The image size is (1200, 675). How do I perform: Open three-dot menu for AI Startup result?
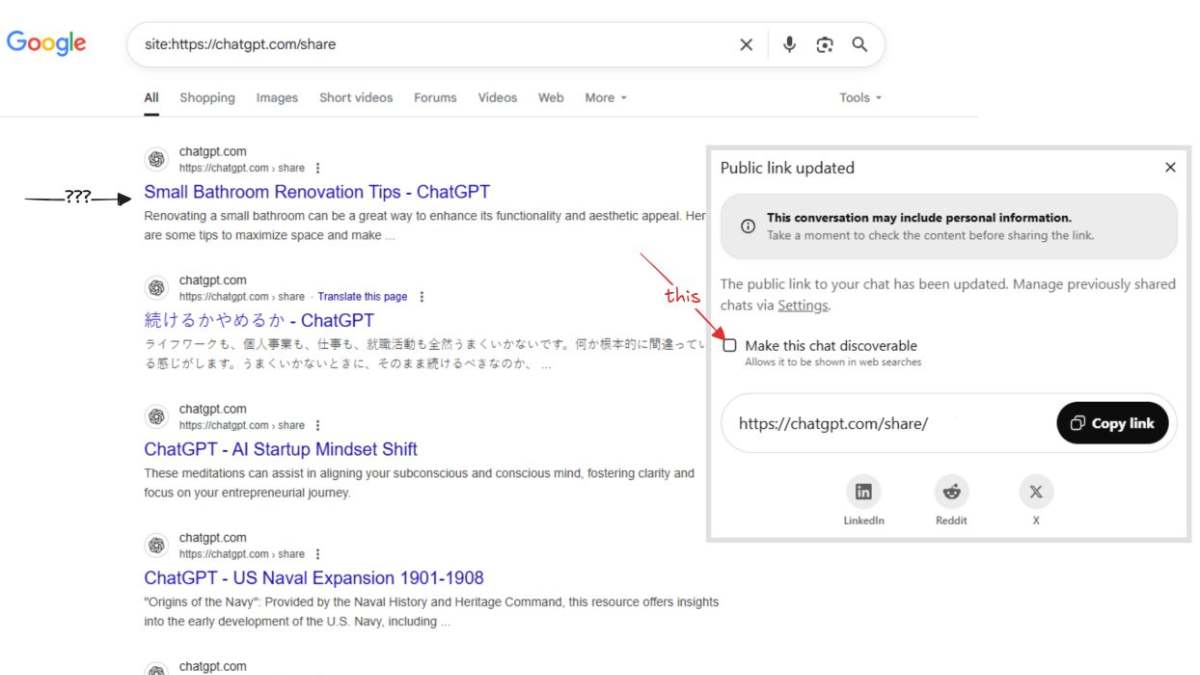[318, 425]
